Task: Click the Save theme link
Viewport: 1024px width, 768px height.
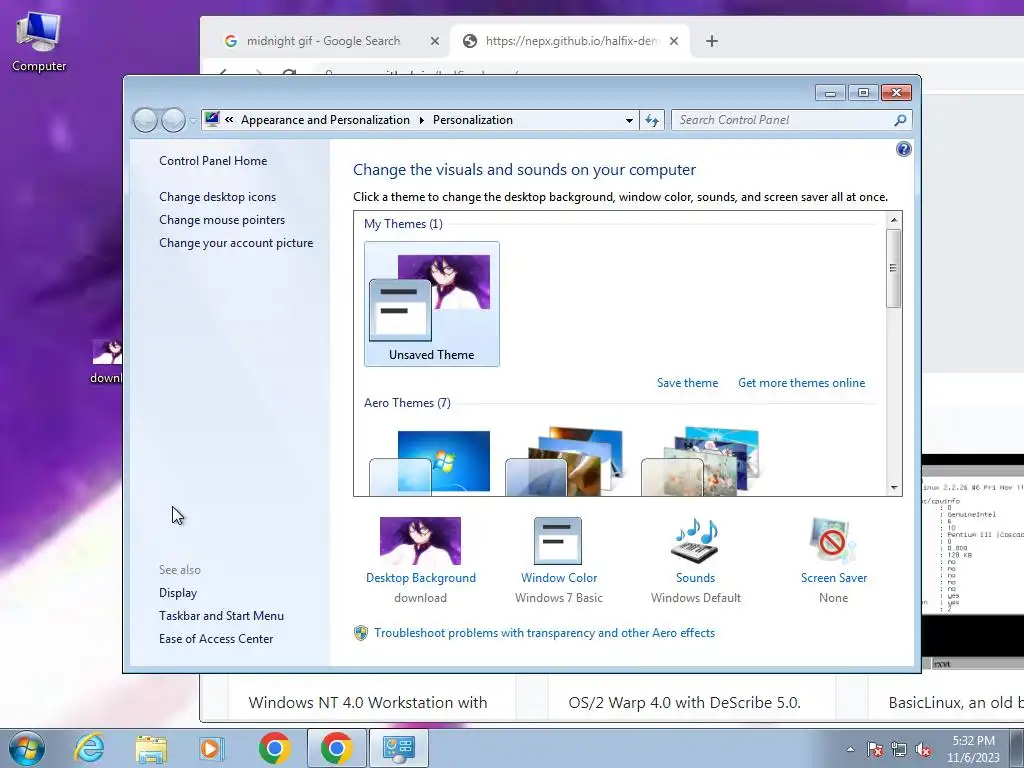Action: (687, 383)
